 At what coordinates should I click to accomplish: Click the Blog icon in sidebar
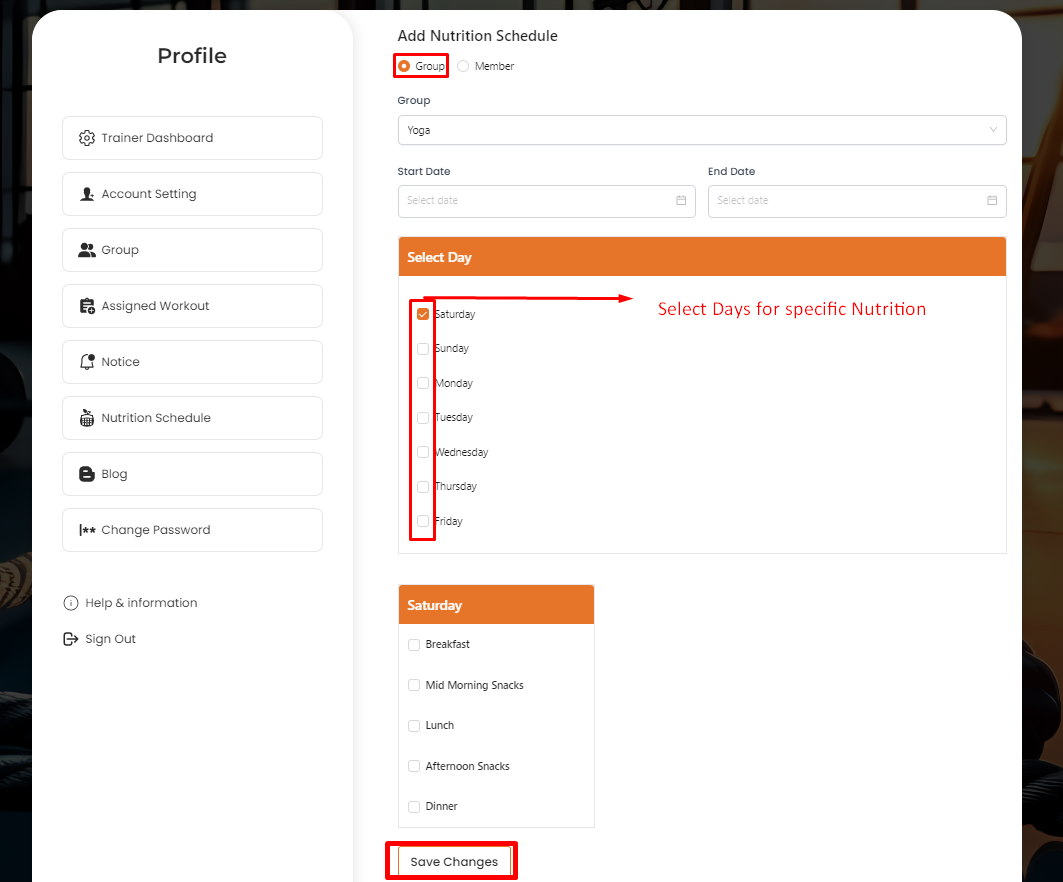click(87, 474)
